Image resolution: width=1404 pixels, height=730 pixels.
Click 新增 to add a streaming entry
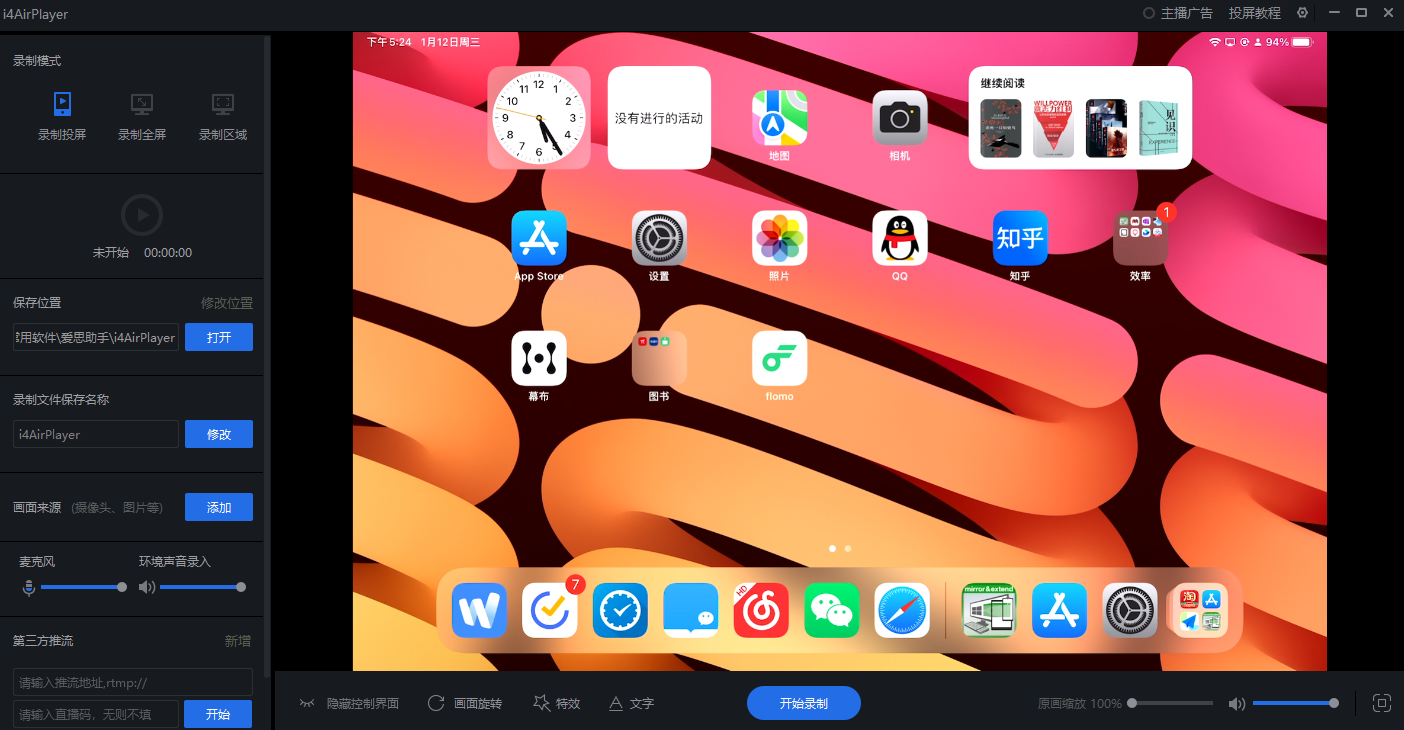pyautogui.click(x=238, y=640)
